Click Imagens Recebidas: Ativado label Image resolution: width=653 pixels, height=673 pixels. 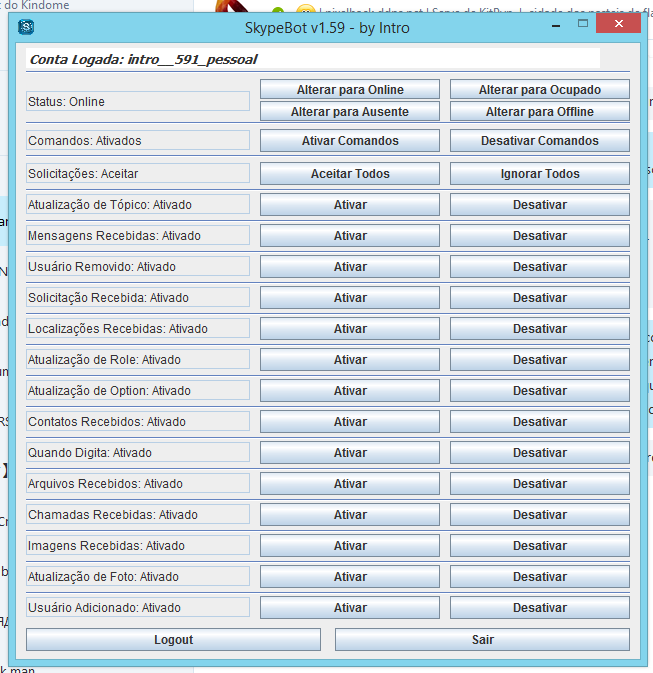[138, 546]
